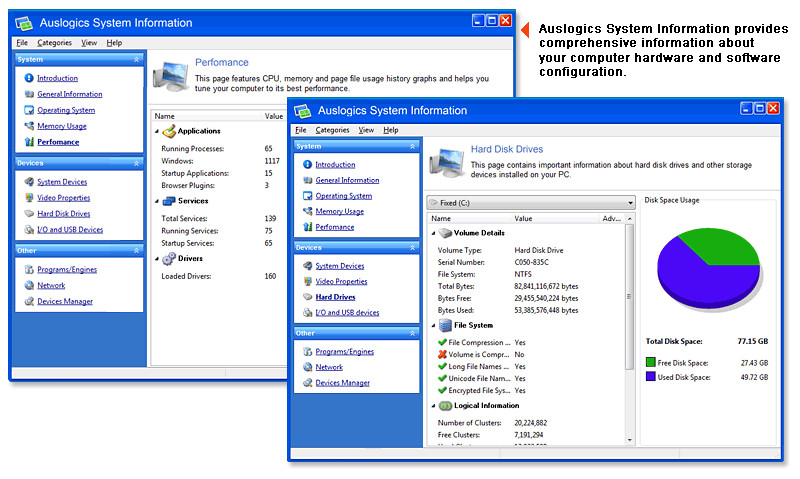Collapse the File System tree group
The height and width of the screenshot is (479, 800).
coord(434,325)
